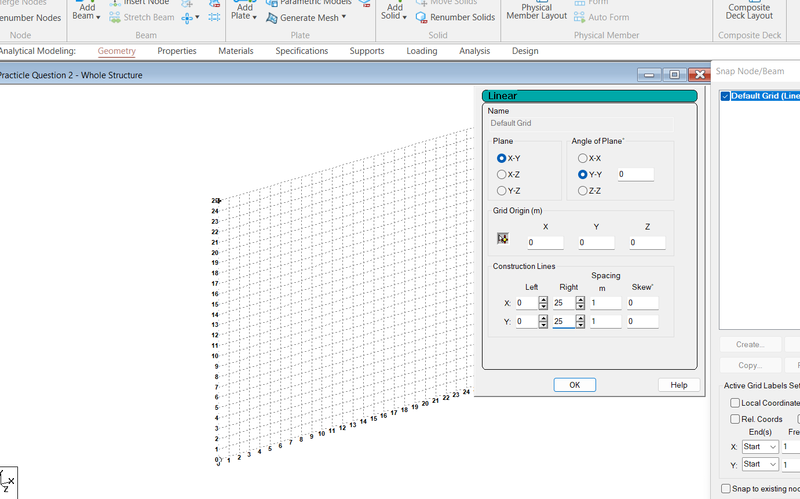
Task: Open the Add Plate dropdown
Action: 244,12
